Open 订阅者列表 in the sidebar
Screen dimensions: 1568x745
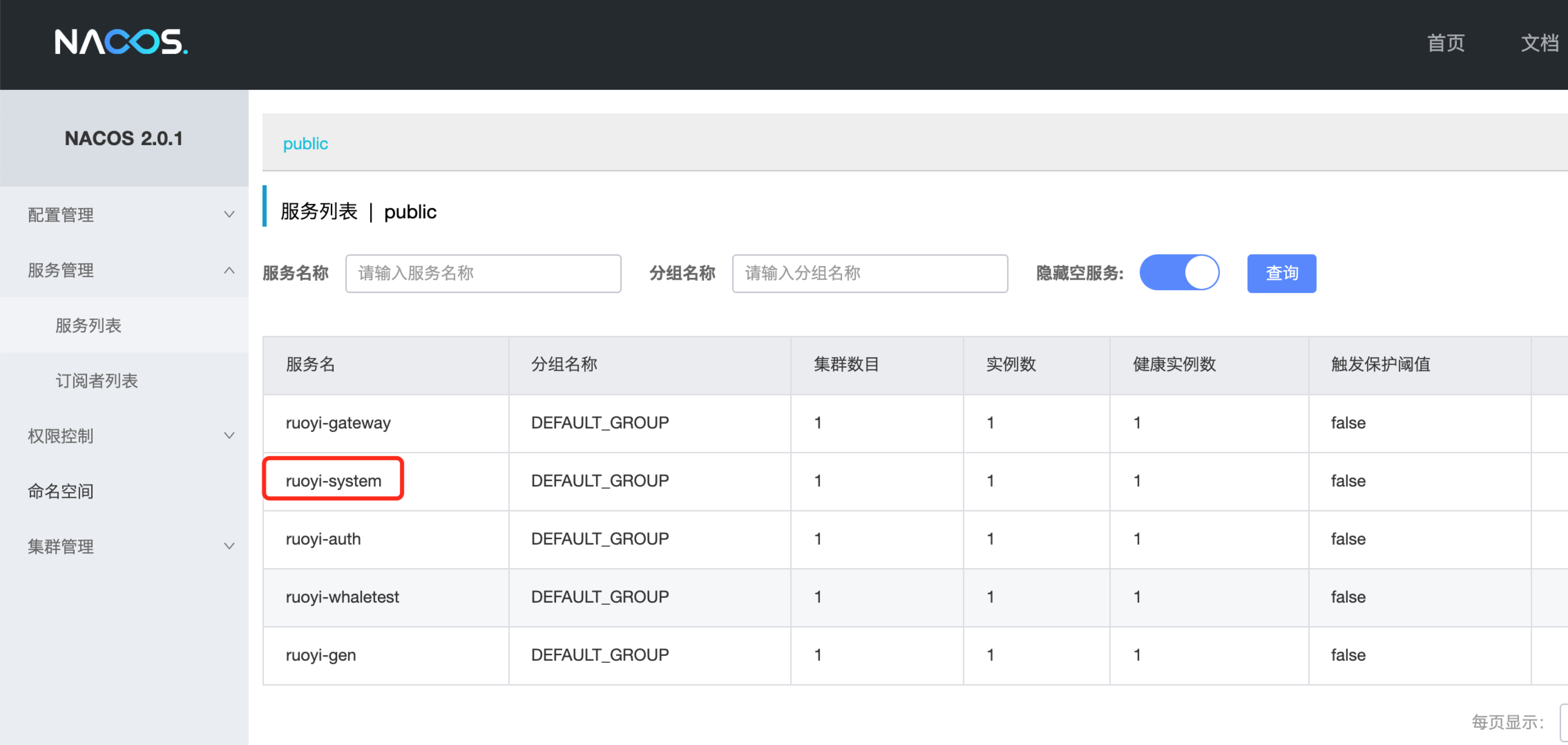pyautogui.click(x=97, y=381)
